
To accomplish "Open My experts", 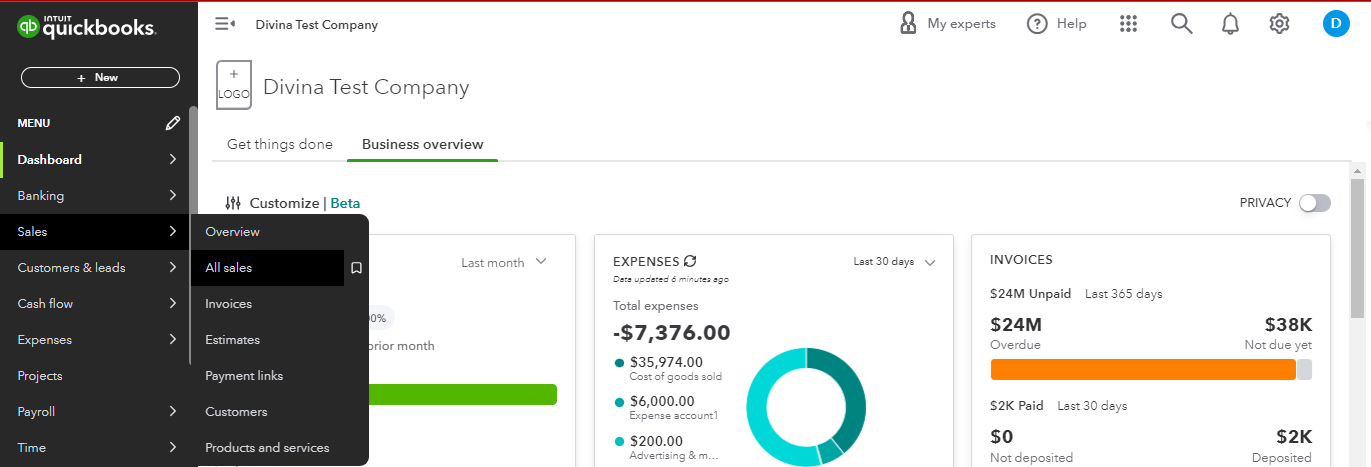I will (x=948, y=24).
